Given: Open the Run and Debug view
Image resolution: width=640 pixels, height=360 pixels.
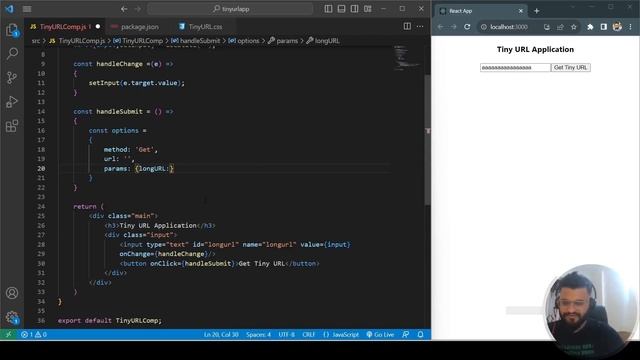Looking at the screenshot, I should (12, 102).
